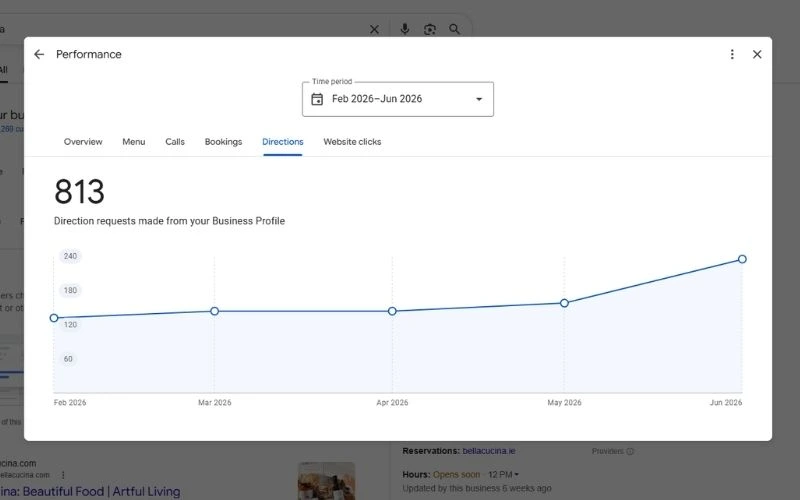Select the Mar 2026 data point
This screenshot has width=800, height=500.
pyautogui.click(x=214, y=311)
